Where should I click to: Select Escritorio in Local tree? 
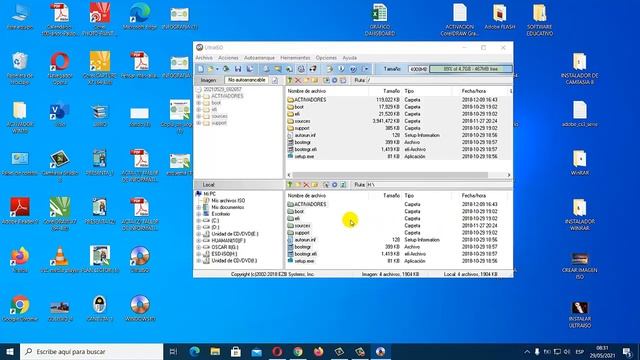tap(220, 214)
